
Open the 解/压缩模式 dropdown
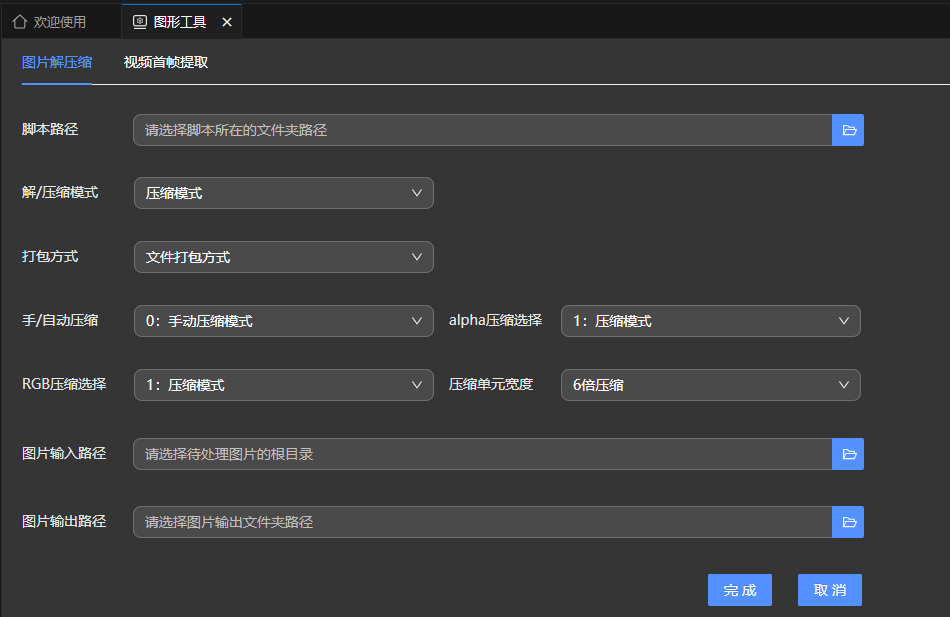click(x=283, y=193)
